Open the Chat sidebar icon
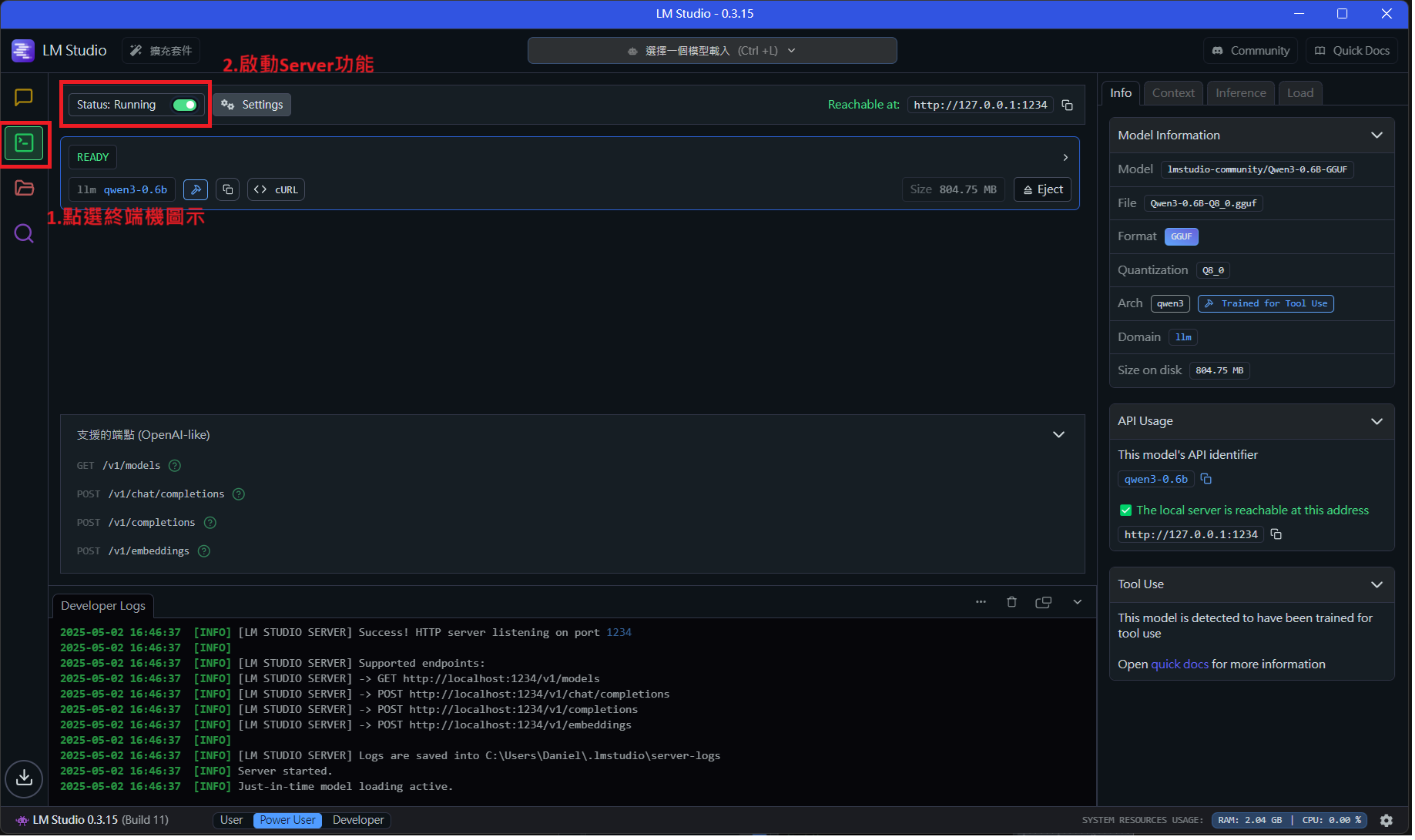This screenshot has width=1415, height=840. [24, 97]
